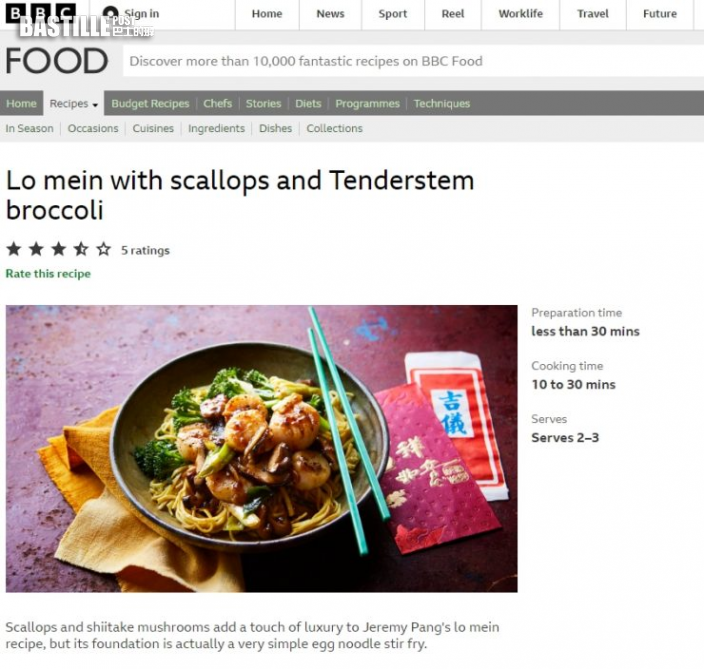This screenshot has width=704, height=669.
Task: Click the Collections link
Action: coord(334,128)
